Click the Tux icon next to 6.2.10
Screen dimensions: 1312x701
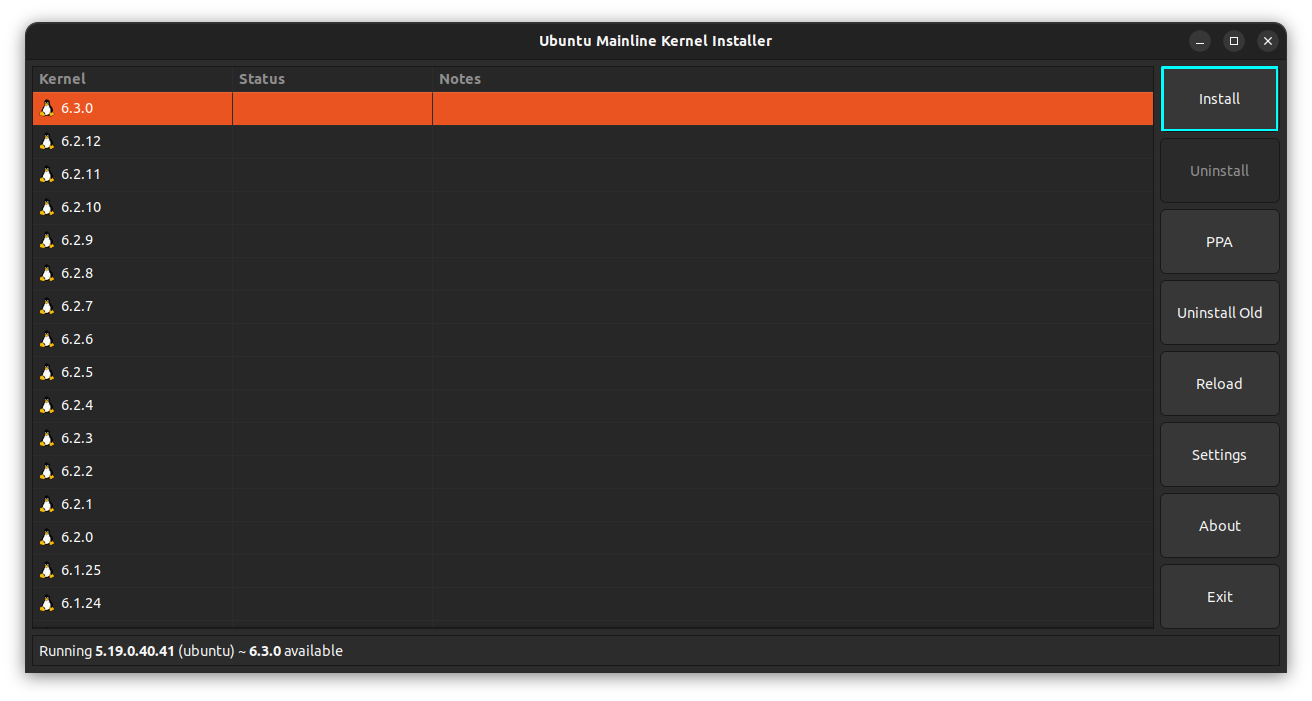46,207
